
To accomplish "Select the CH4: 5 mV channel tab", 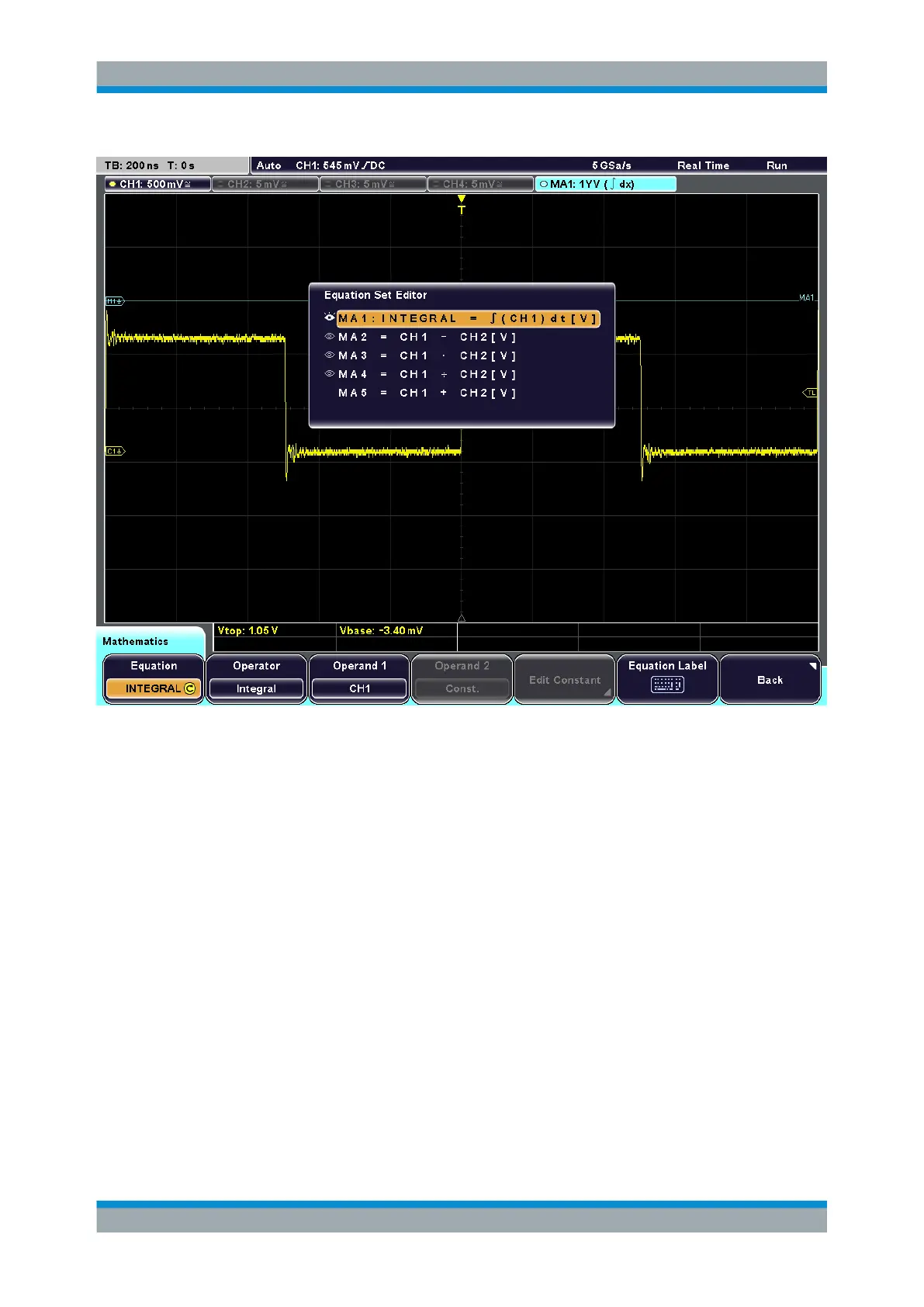I will tap(481, 185).
